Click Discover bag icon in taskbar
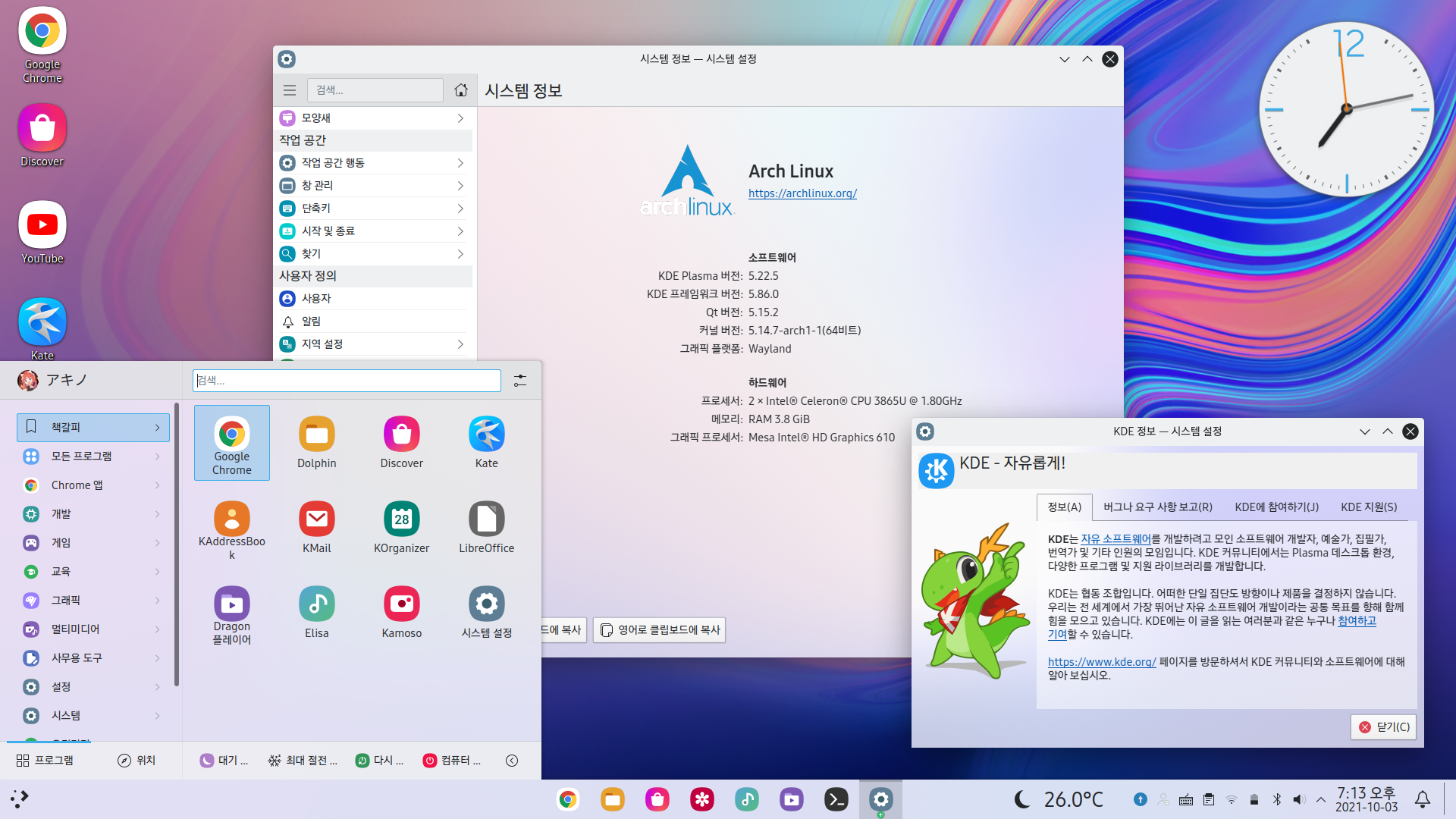 click(x=657, y=799)
